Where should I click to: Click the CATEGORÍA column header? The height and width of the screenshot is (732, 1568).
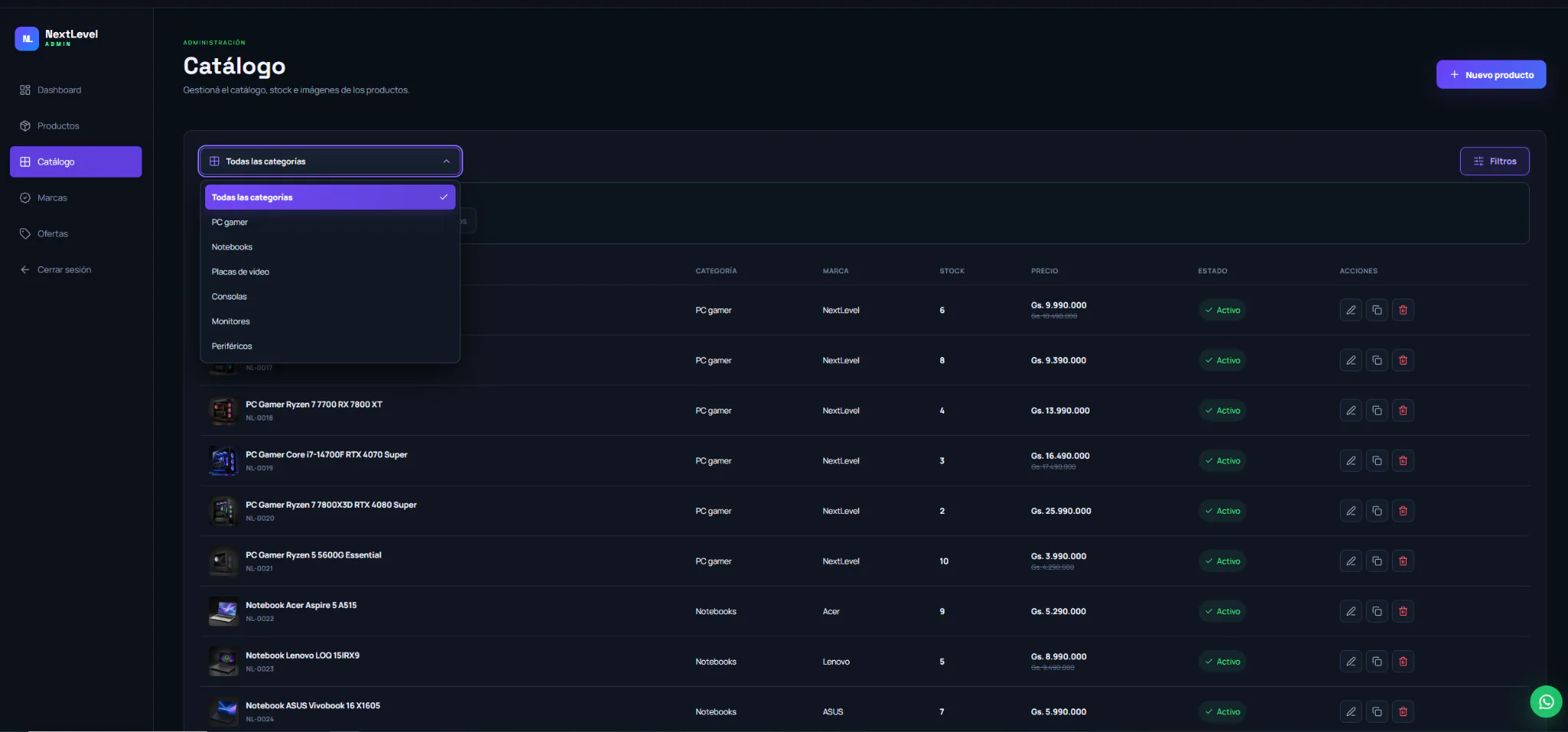point(716,271)
